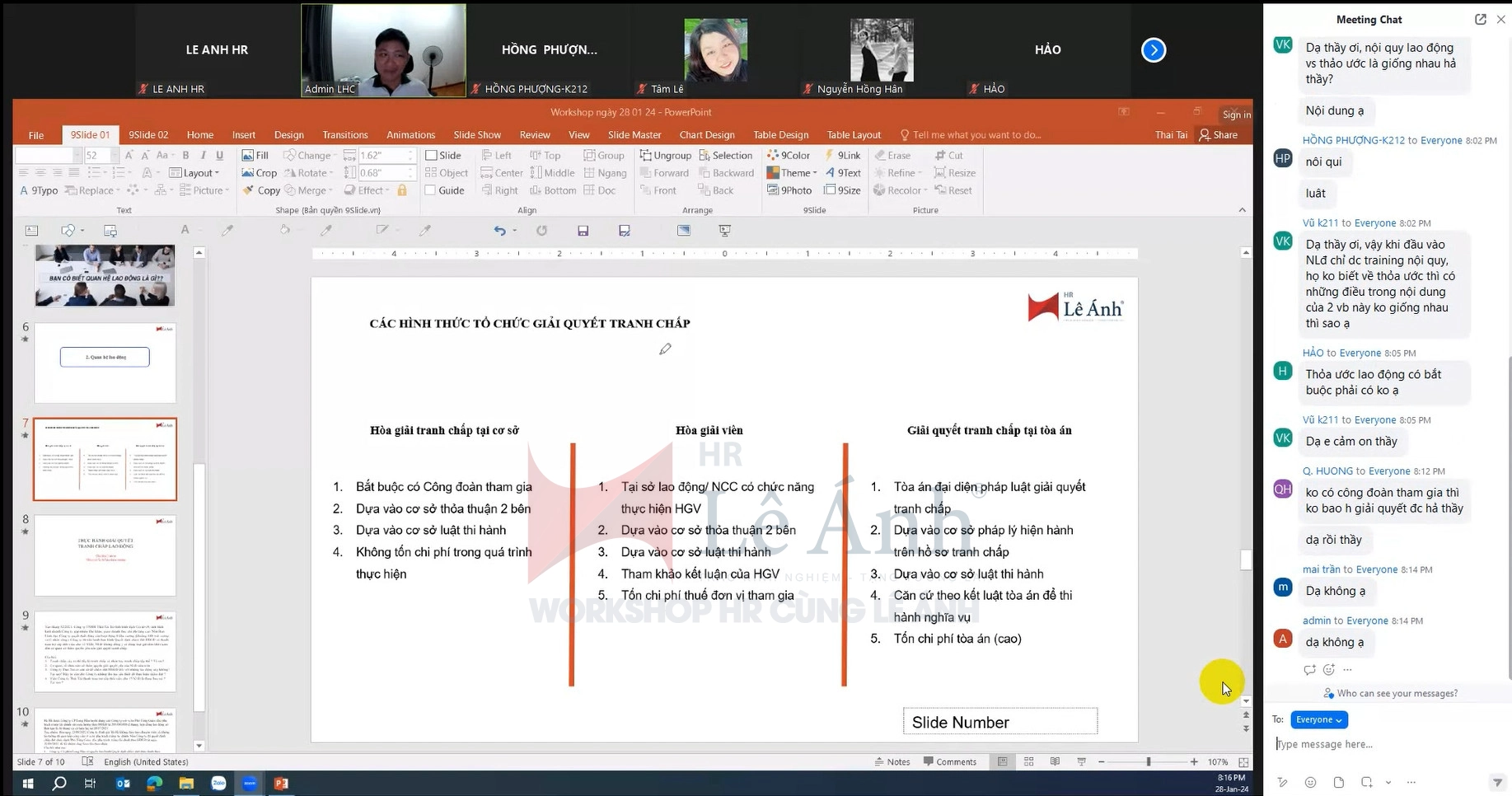Toggle Bold text formatting

[185, 155]
